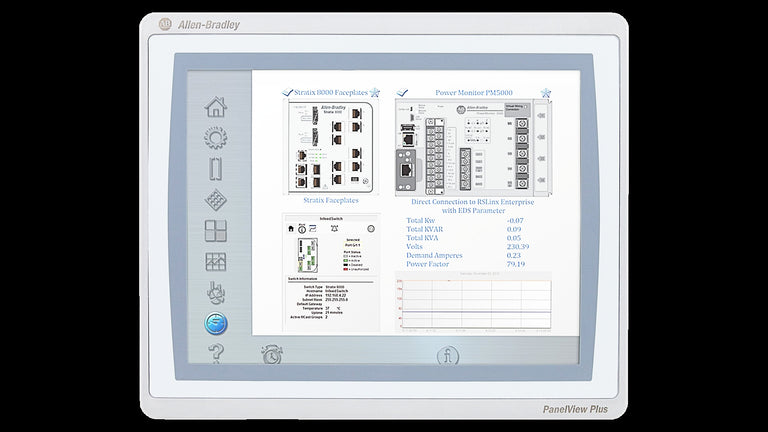Screen dimensions: 768x432
Task: Open help with the question mark icon
Action: (x=216, y=353)
